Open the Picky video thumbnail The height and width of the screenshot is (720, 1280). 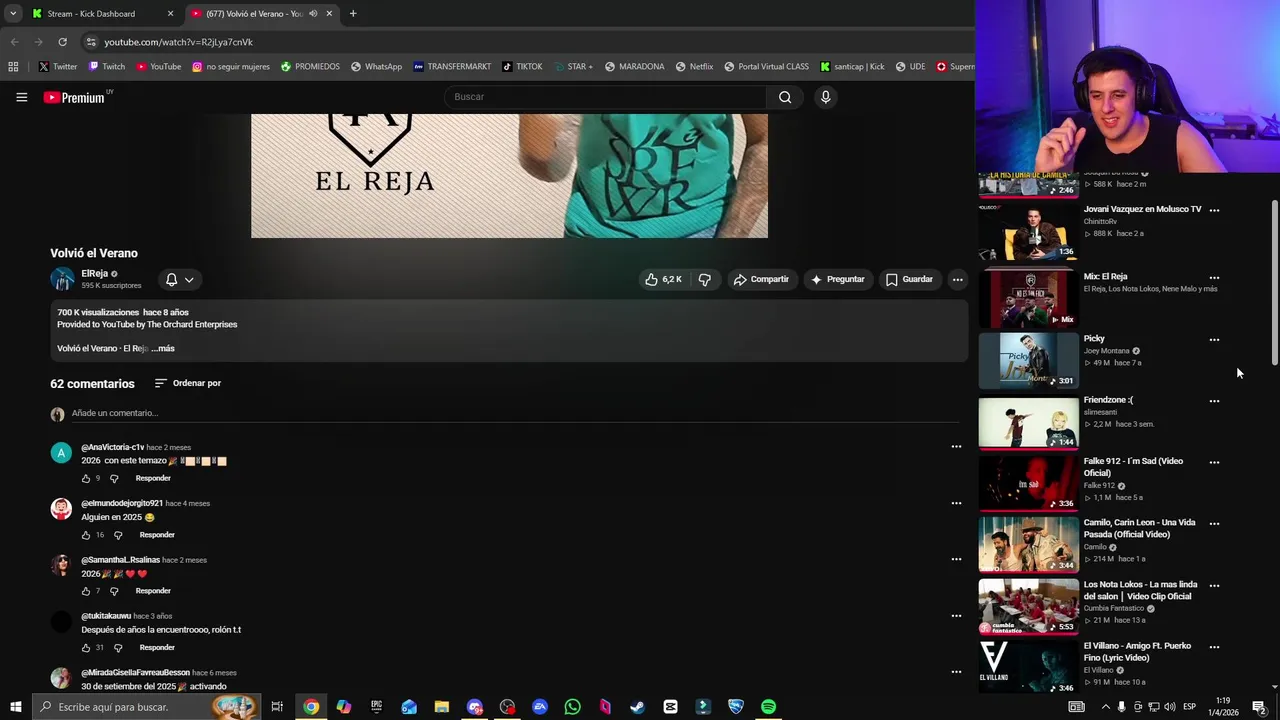(1028, 360)
